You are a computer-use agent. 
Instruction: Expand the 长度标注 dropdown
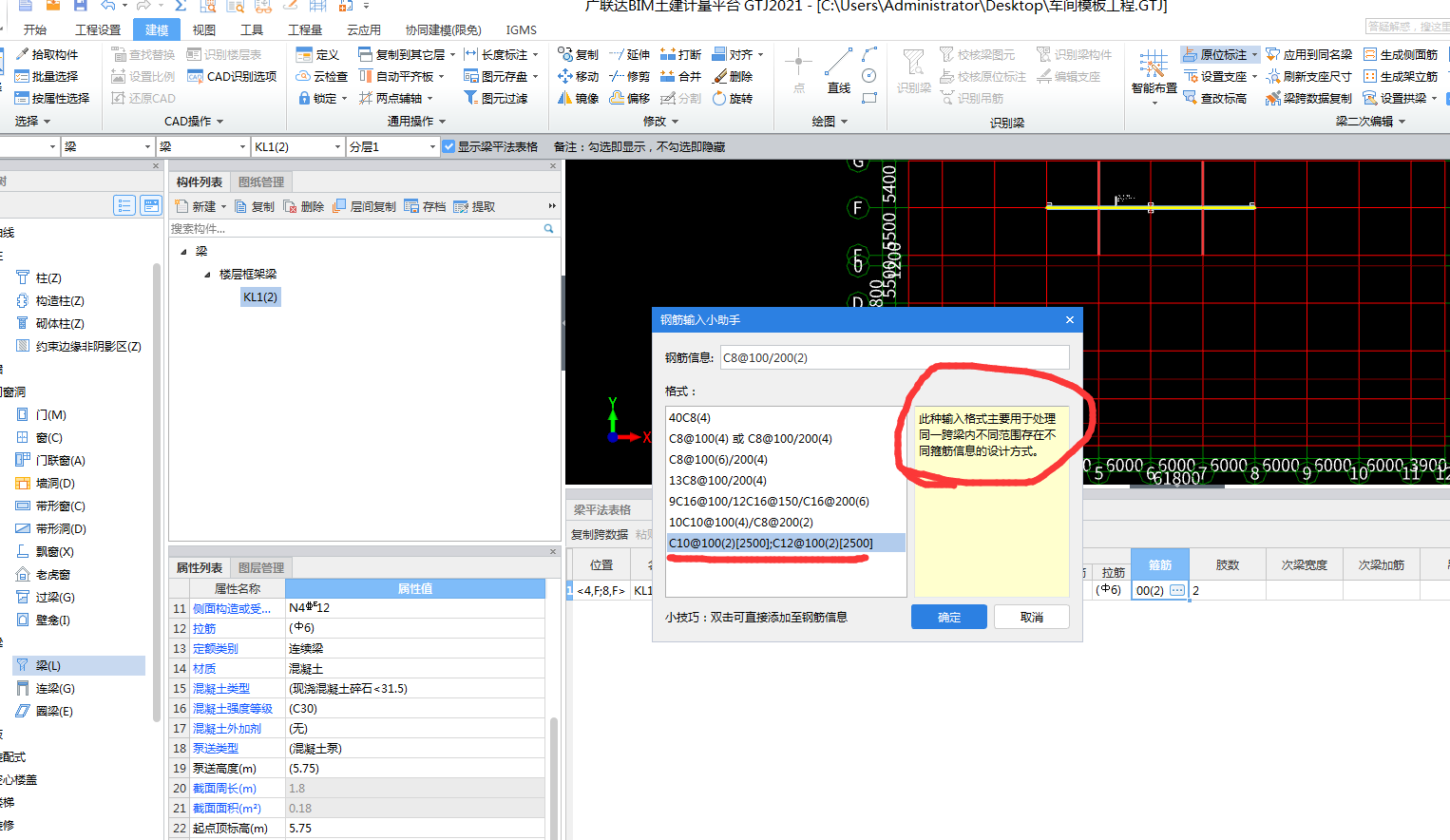click(536, 54)
